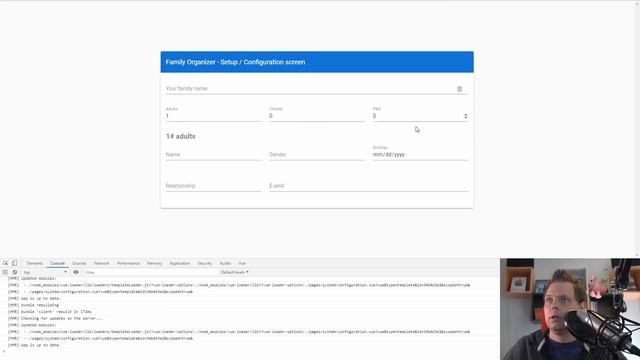Switch to the Performance tab
The width and height of the screenshot is (640, 360).
pyautogui.click(x=128, y=263)
